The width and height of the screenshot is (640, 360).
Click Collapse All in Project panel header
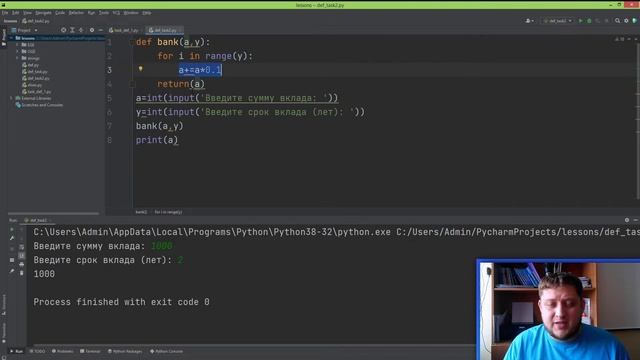tap(81, 30)
